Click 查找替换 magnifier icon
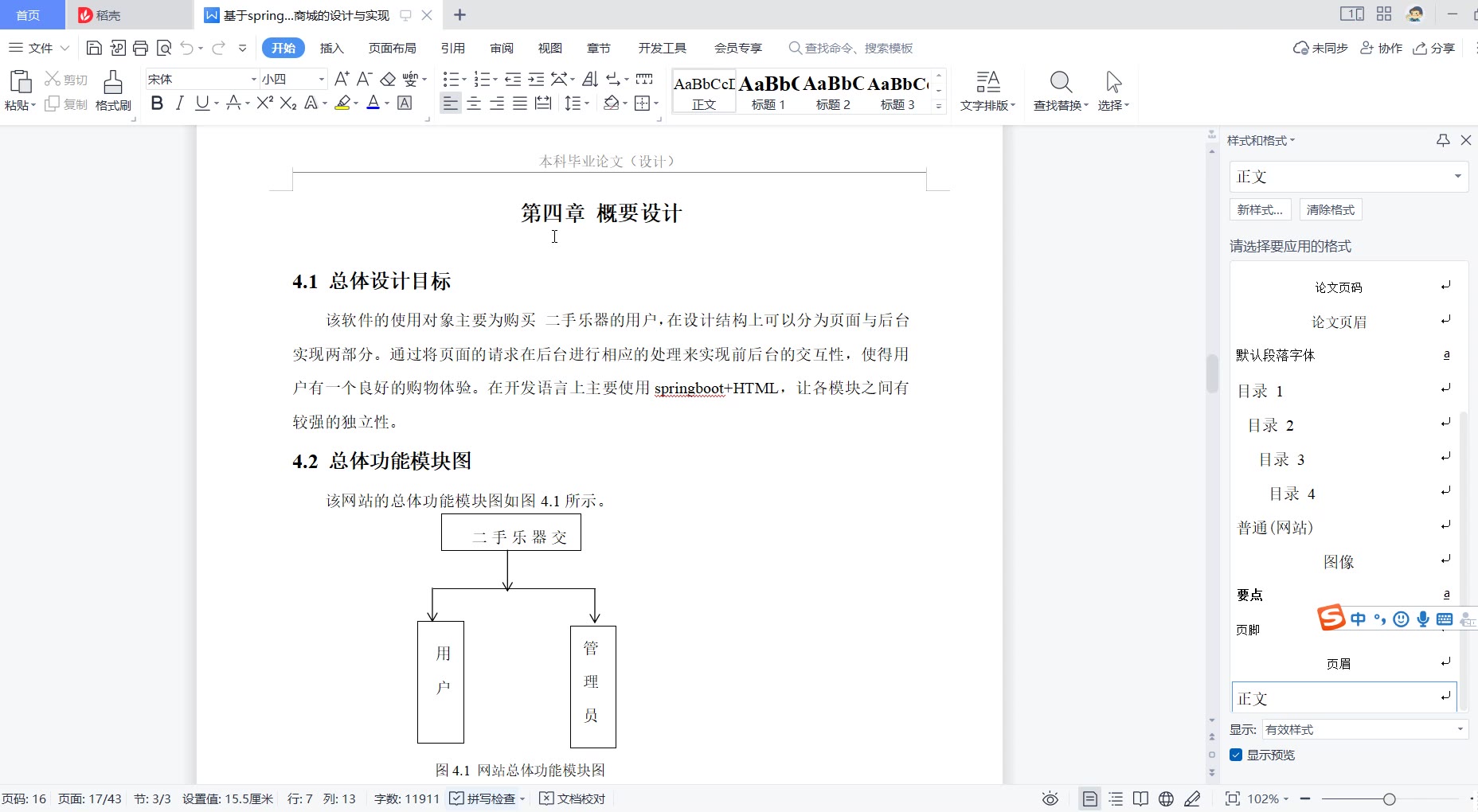 click(1061, 82)
